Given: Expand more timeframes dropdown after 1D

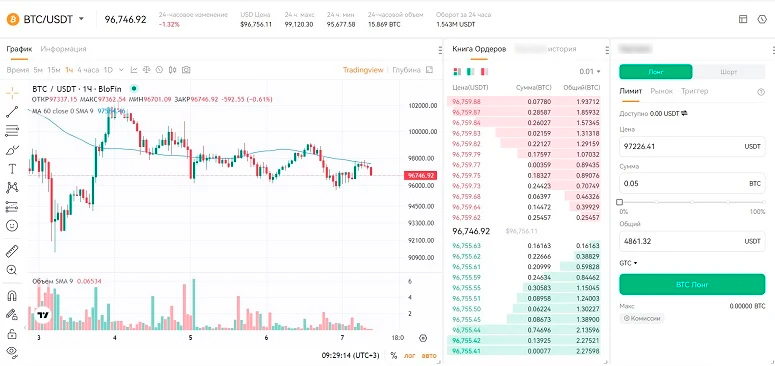Looking at the screenshot, I should (123, 70).
